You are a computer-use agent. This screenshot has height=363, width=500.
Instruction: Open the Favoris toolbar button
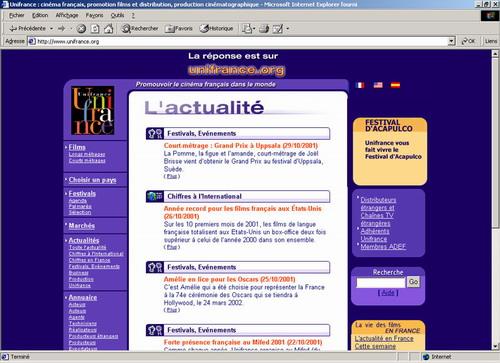tap(179, 29)
